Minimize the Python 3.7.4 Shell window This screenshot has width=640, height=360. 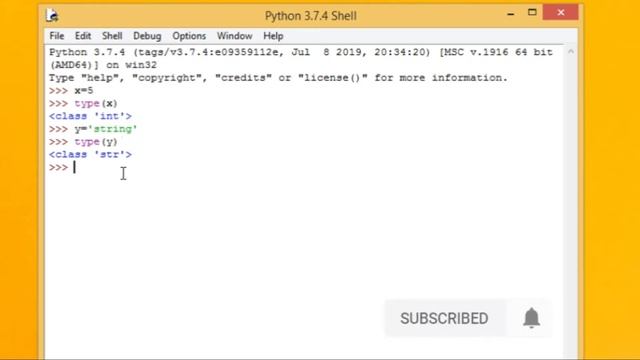(511, 13)
